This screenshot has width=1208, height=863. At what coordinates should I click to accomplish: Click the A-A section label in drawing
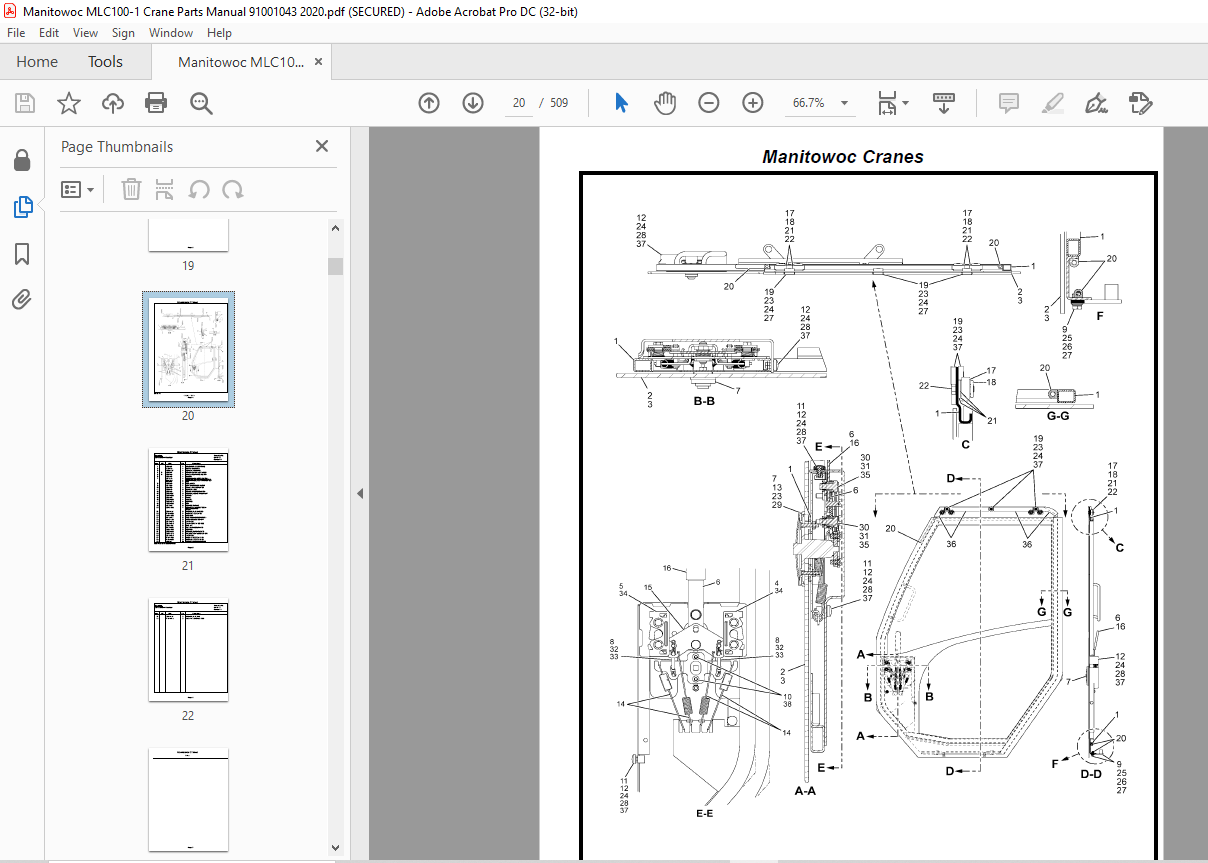coord(805,790)
